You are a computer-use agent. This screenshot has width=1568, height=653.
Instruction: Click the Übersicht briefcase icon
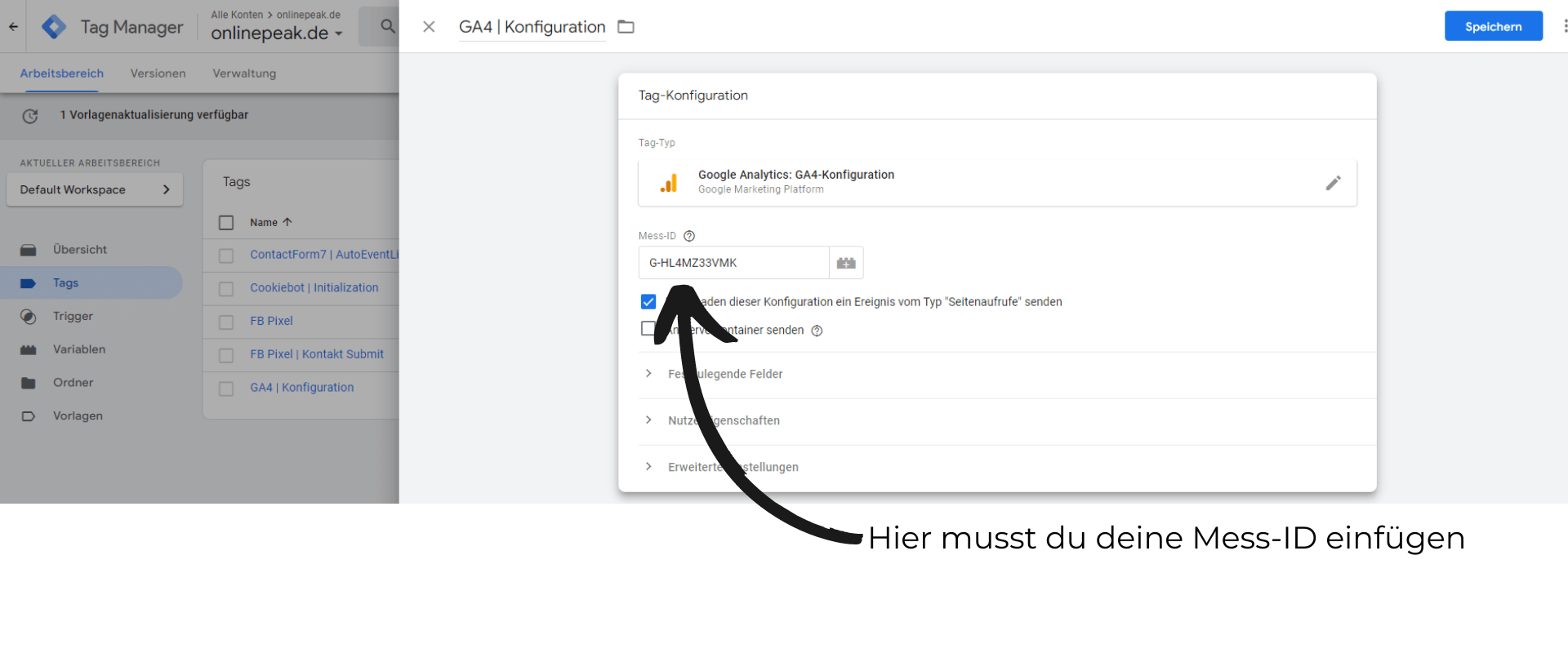point(29,250)
